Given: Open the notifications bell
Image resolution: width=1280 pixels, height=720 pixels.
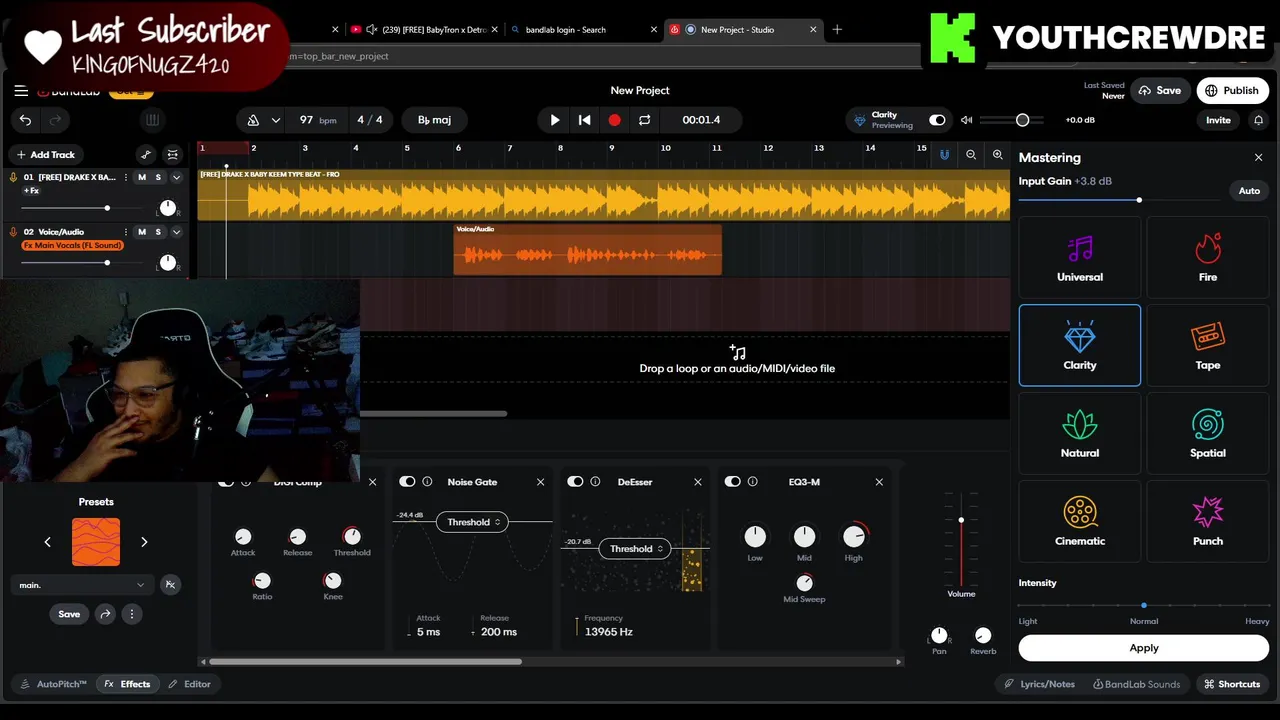Looking at the screenshot, I should click(x=1258, y=120).
